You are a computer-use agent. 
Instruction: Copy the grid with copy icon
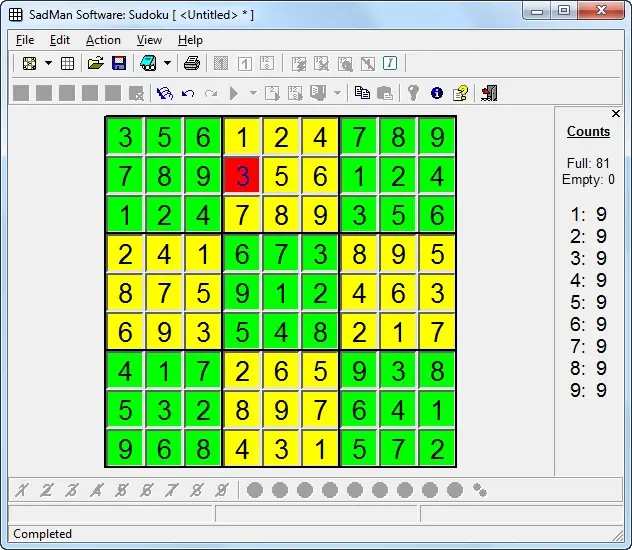(362, 93)
